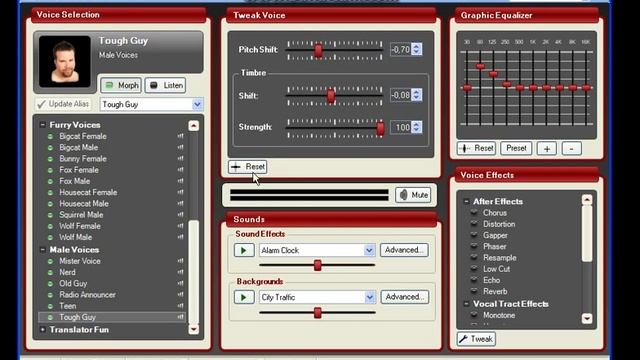Select the Bunny Female voice
This screenshot has height=360, width=640.
tap(83, 159)
